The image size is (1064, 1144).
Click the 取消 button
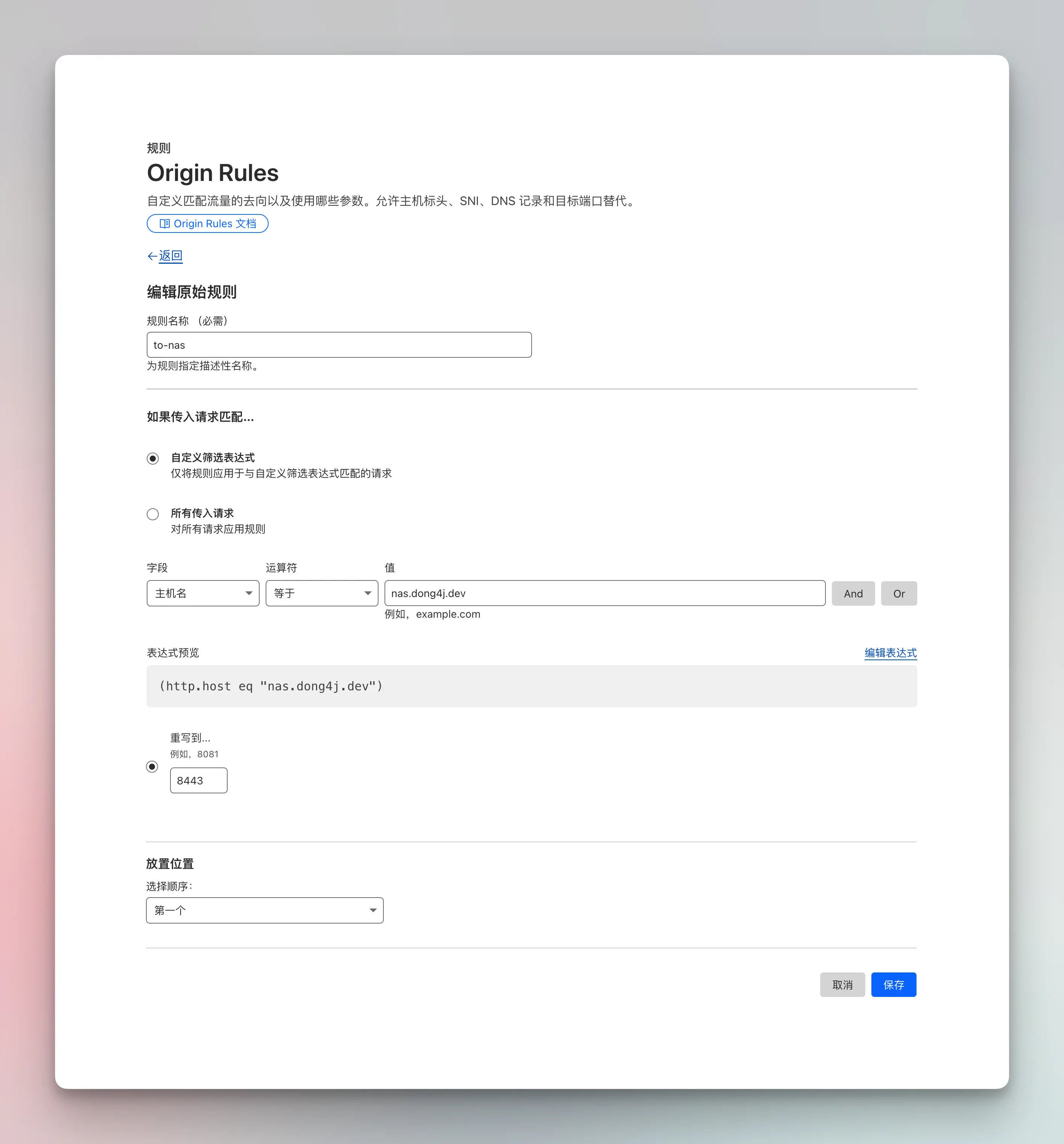point(842,984)
